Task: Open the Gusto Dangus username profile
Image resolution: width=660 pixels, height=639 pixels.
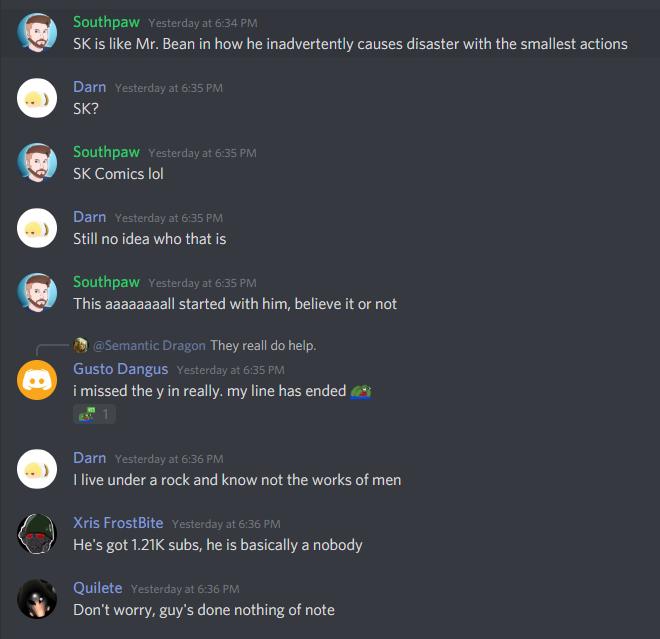Action: [121, 369]
